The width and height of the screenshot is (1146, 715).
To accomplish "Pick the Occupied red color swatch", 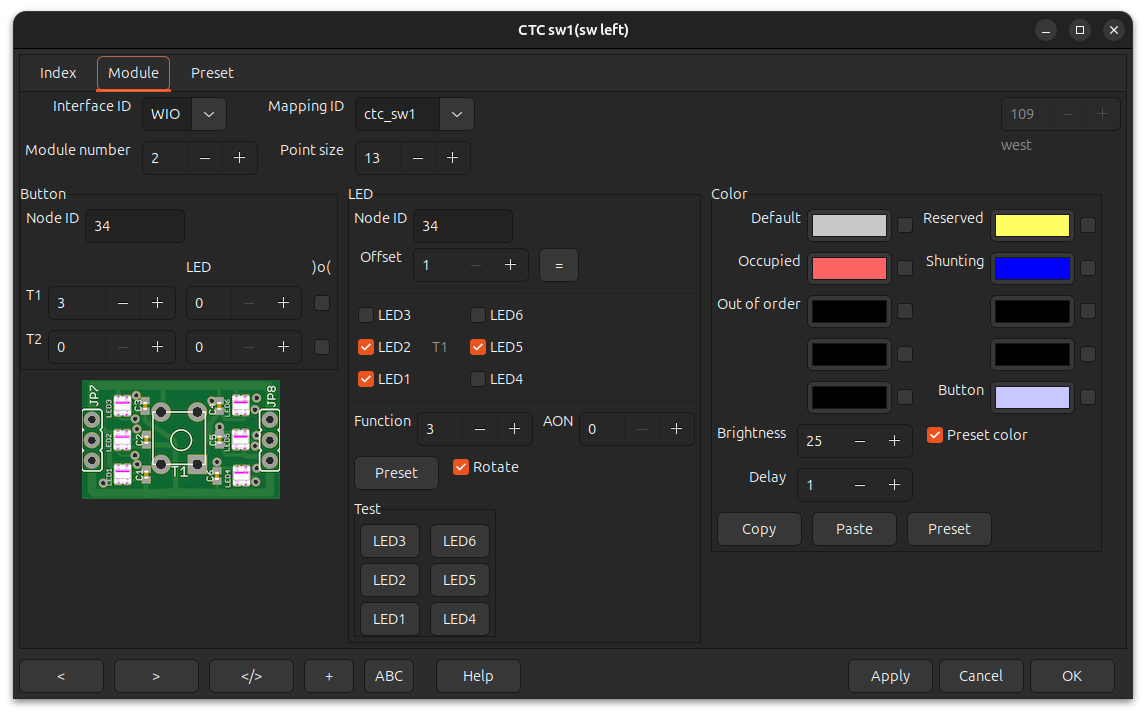I will pyautogui.click(x=849, y=268).
